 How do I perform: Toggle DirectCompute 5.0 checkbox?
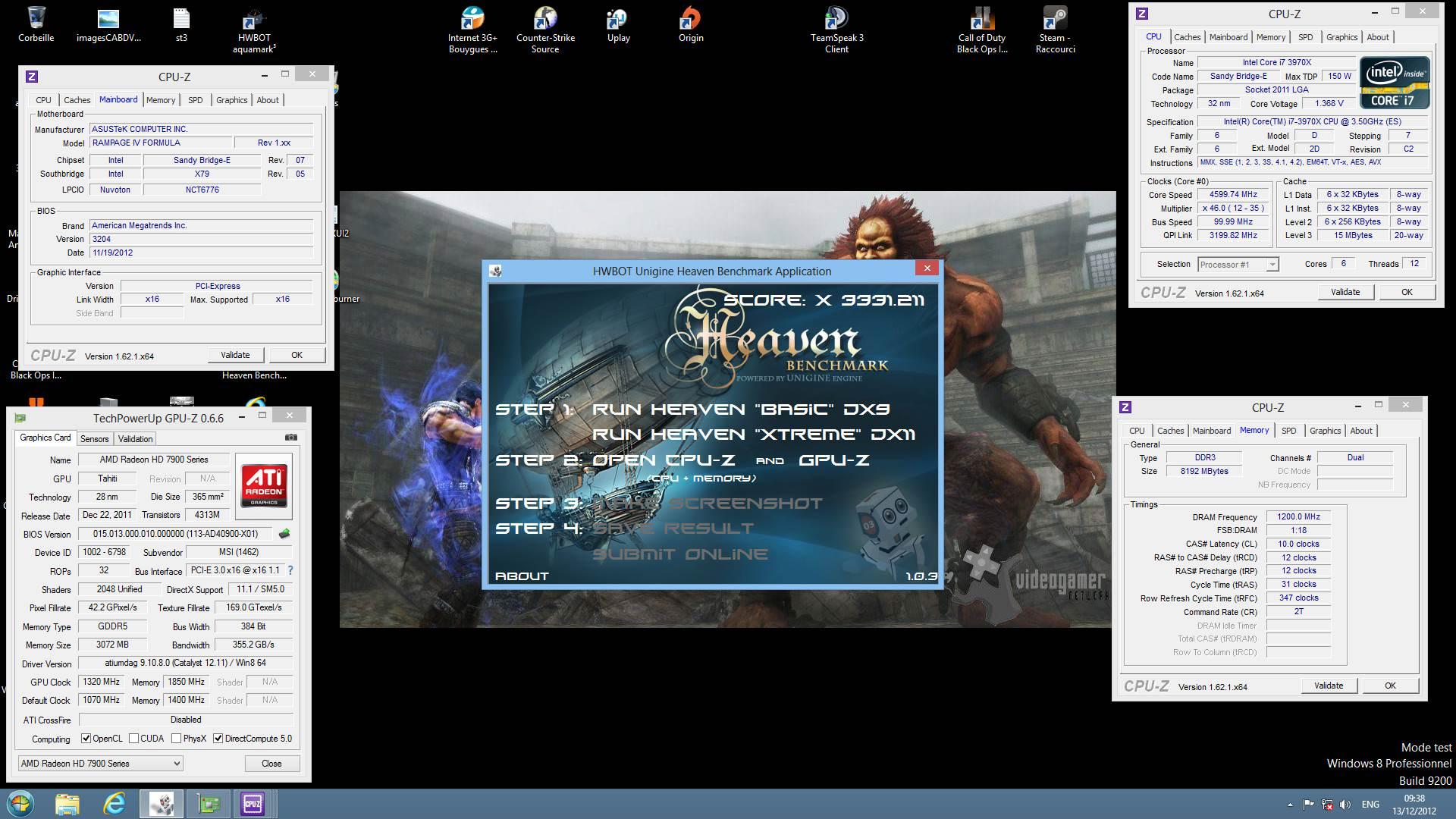(x=218, y=739)
